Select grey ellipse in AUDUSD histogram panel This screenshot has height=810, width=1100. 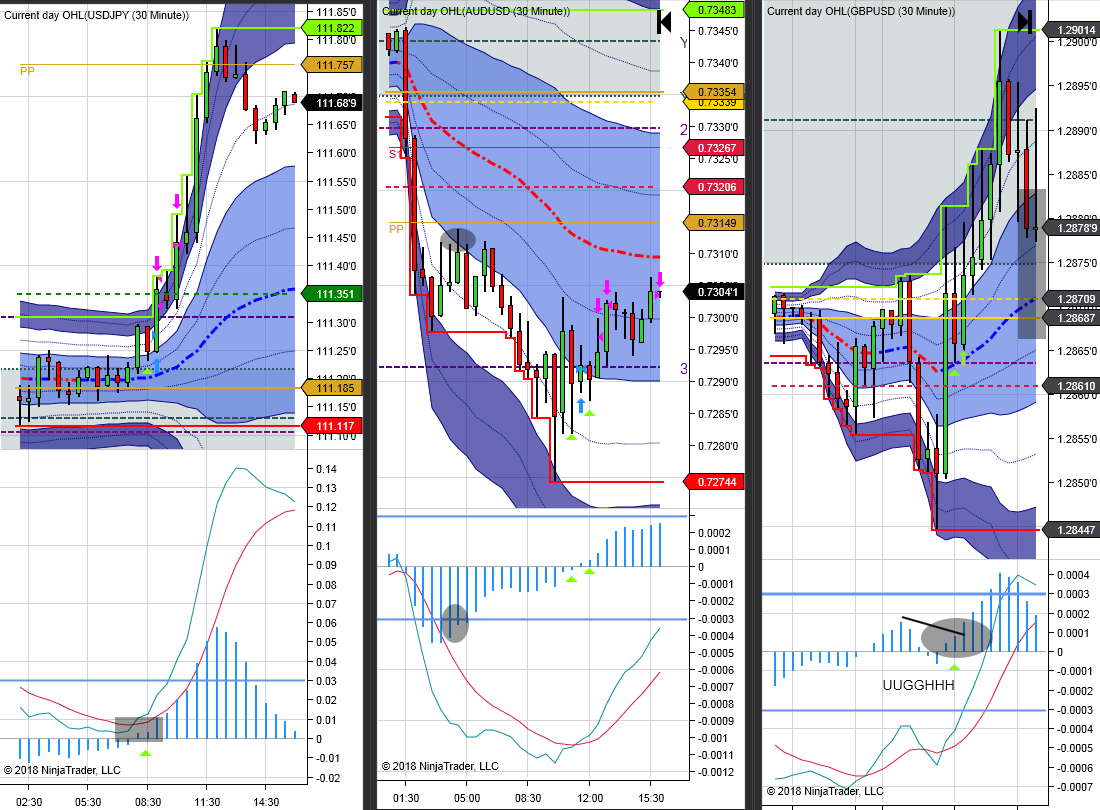point(455,623)
